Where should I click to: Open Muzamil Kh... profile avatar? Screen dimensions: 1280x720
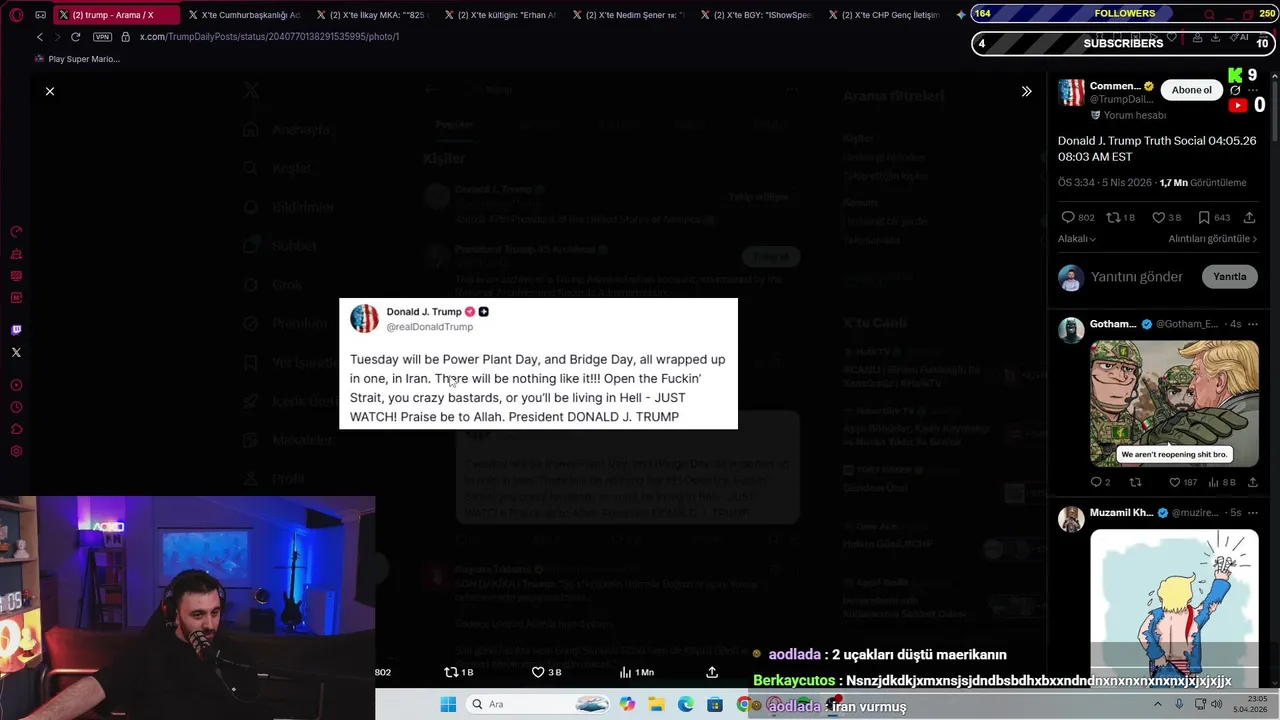click(1071, 519)
